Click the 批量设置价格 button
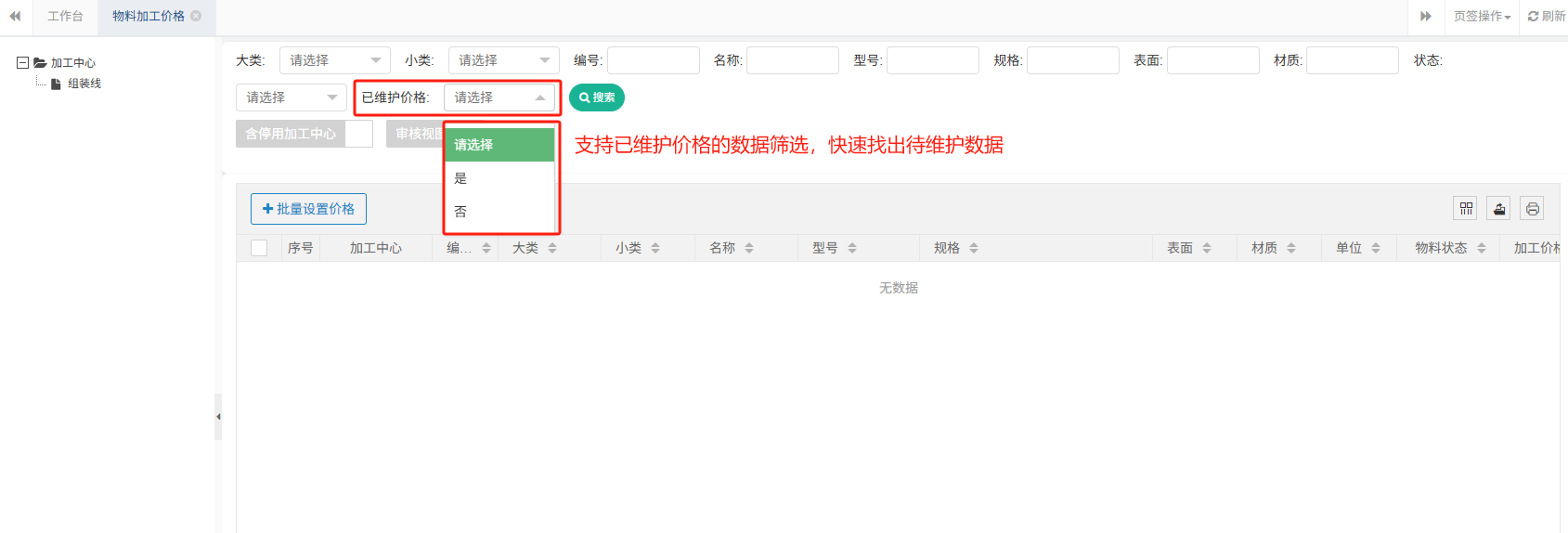The image size is (1568, 533). (308, 209)
